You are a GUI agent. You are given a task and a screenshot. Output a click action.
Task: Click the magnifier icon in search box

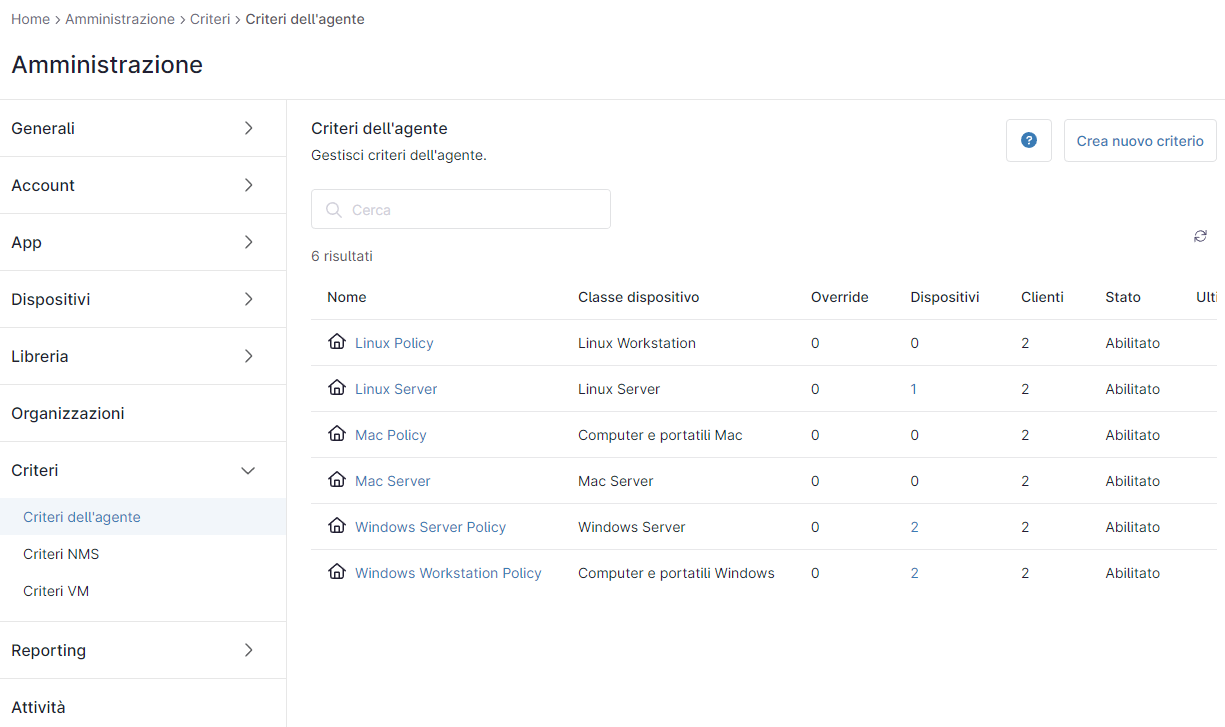coord(334,210)
